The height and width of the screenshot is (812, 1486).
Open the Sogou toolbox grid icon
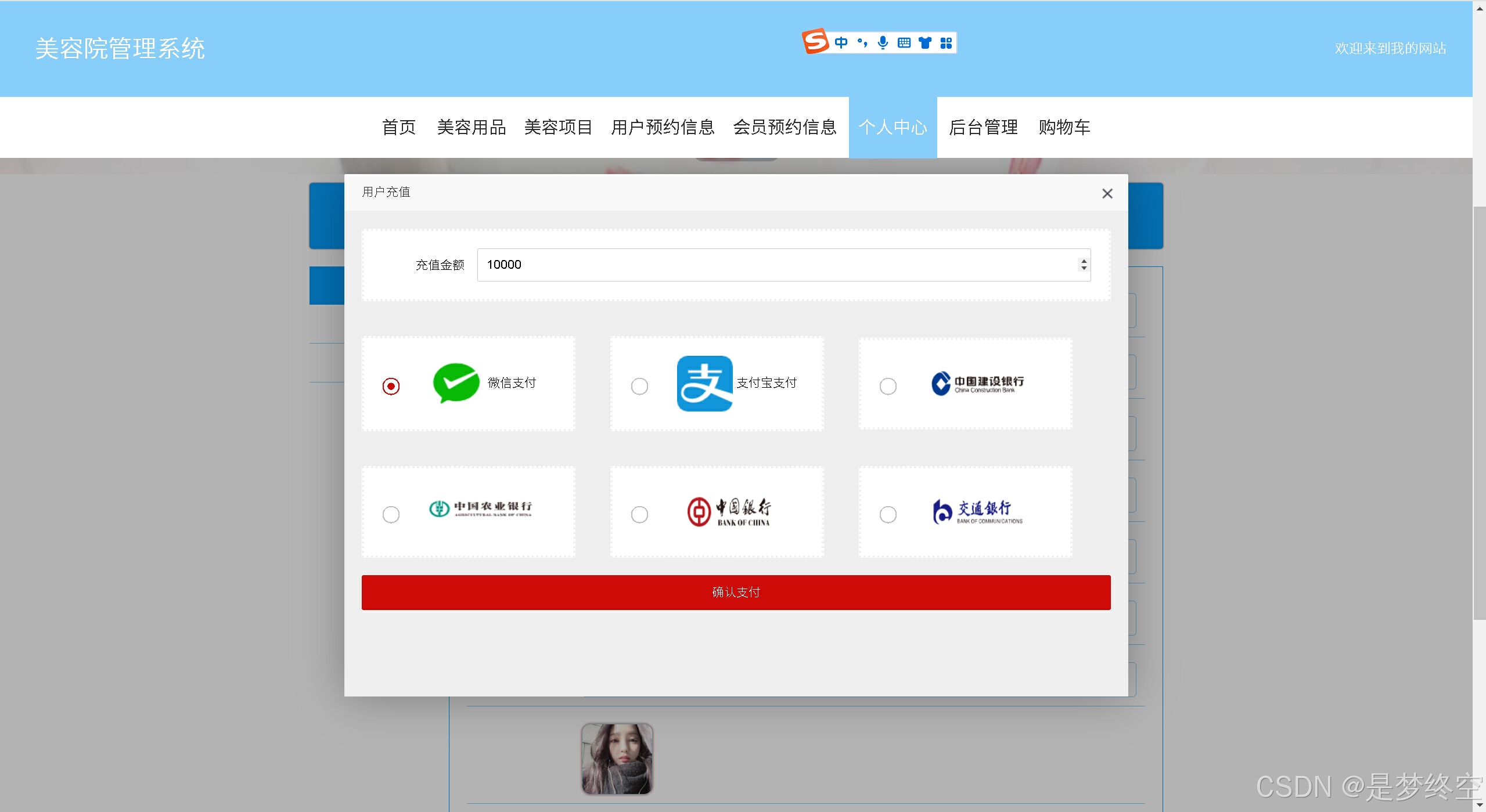click(946, 42)
